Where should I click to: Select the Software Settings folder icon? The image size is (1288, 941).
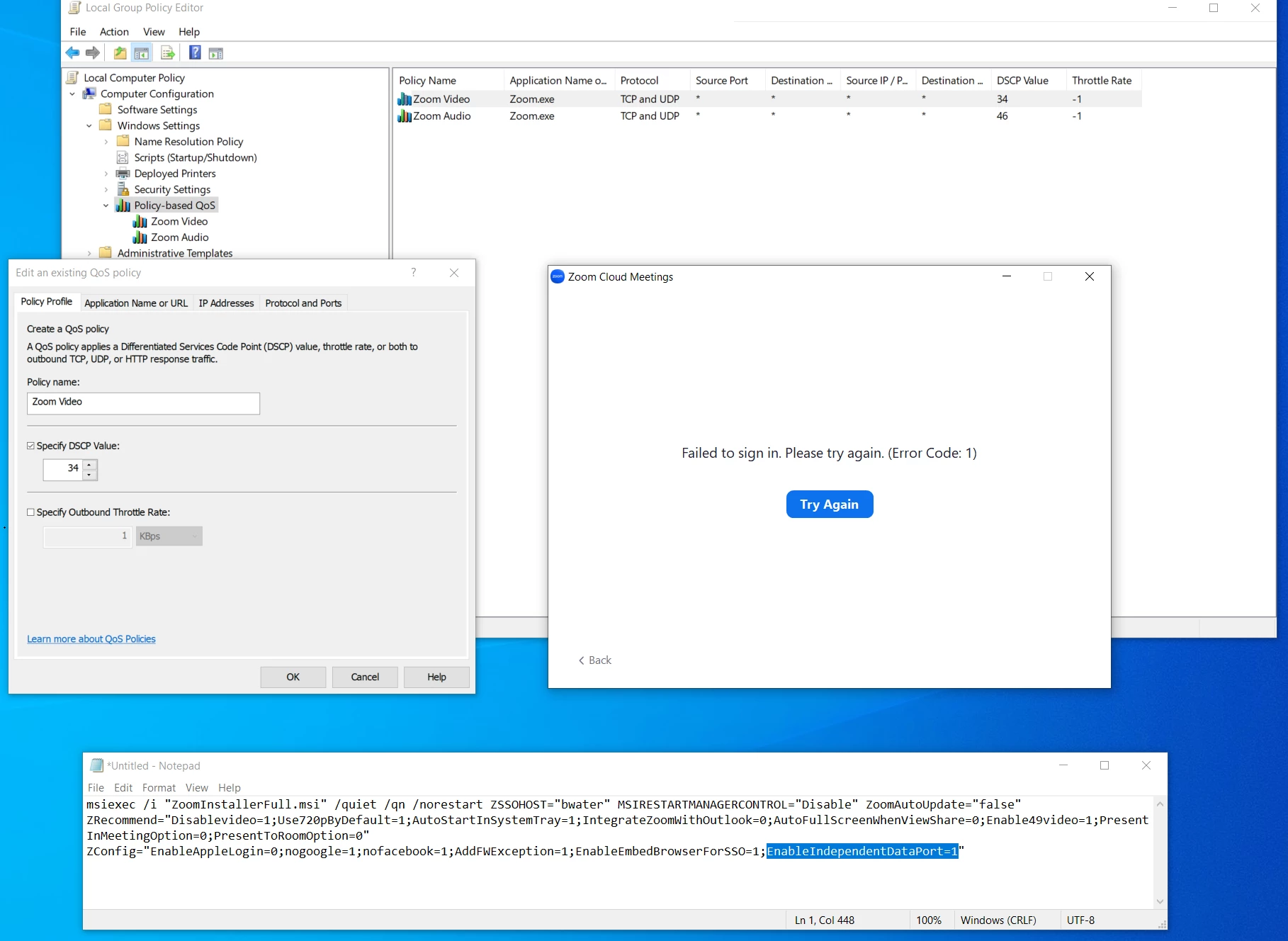point(106,109)
